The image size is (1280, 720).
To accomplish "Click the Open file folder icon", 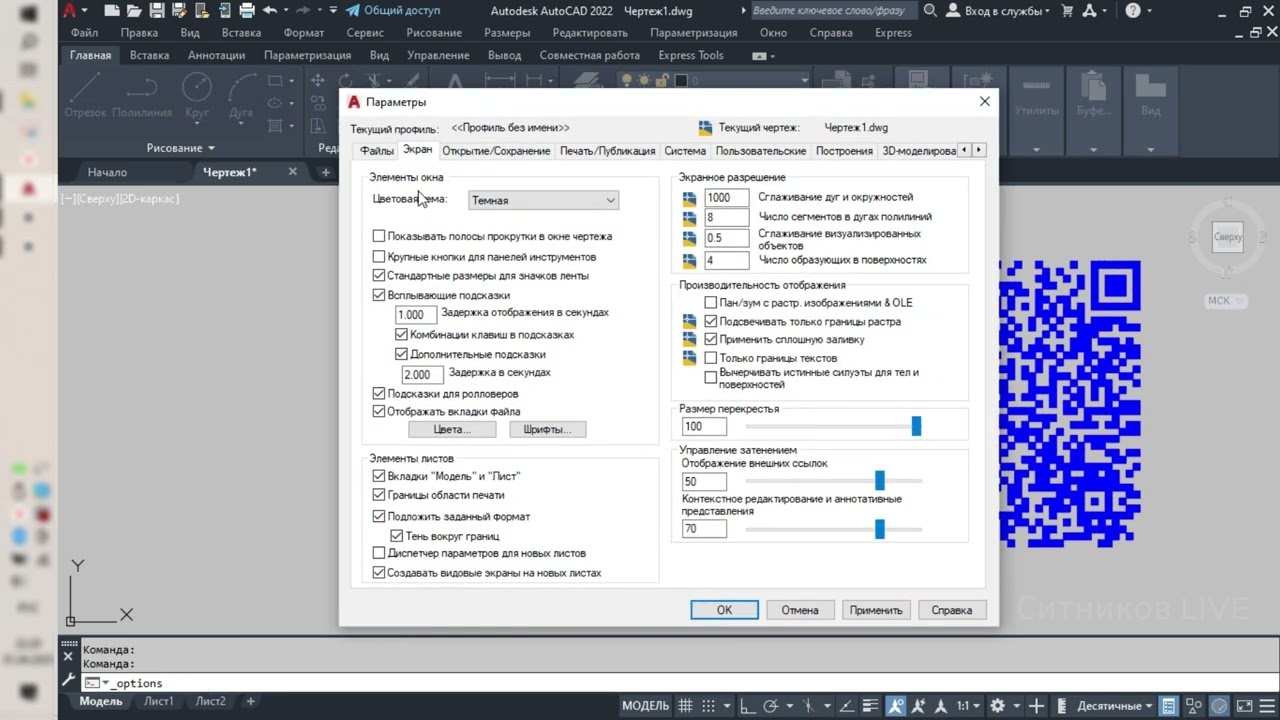I will (135, 11).
